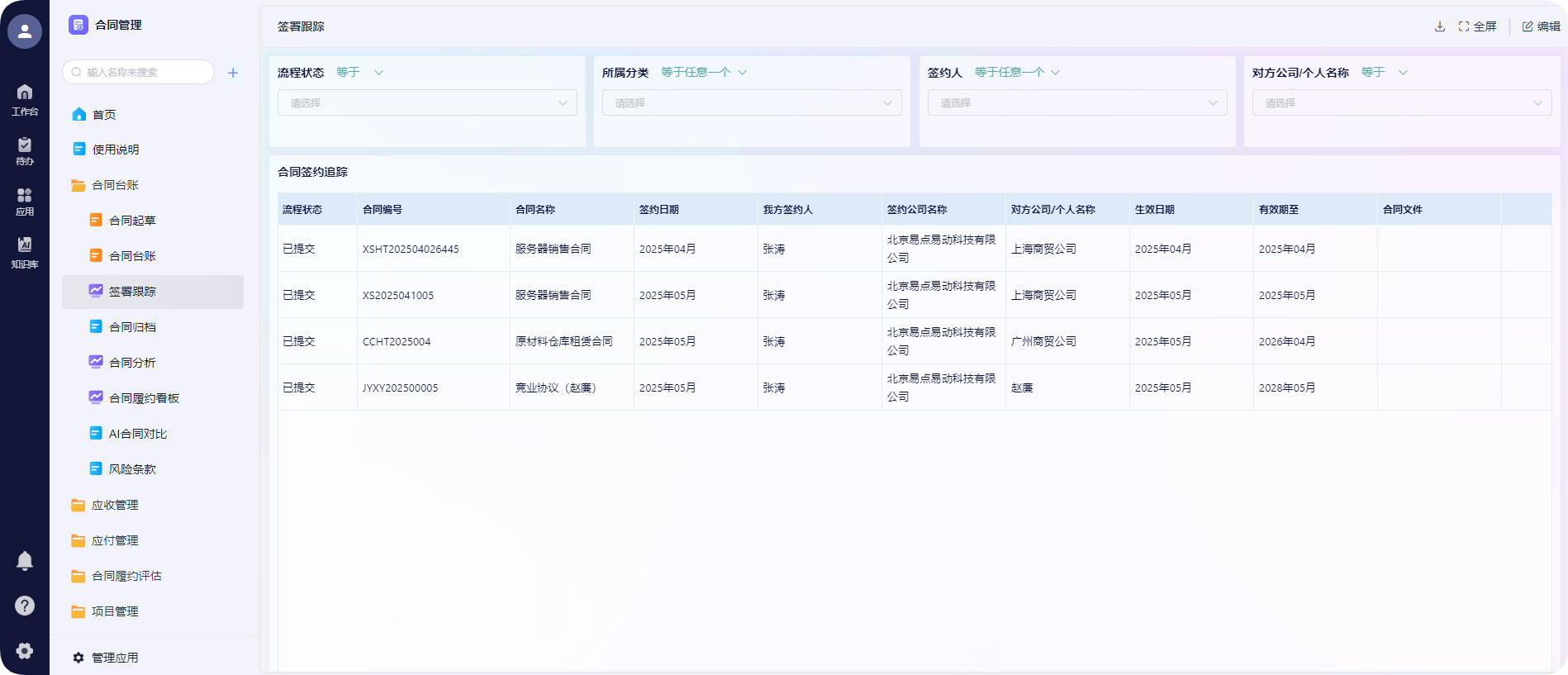Viewport: 1568px width, 675px height.
Task: Expand the 应收管理 folder
Action: click(115, 505)
